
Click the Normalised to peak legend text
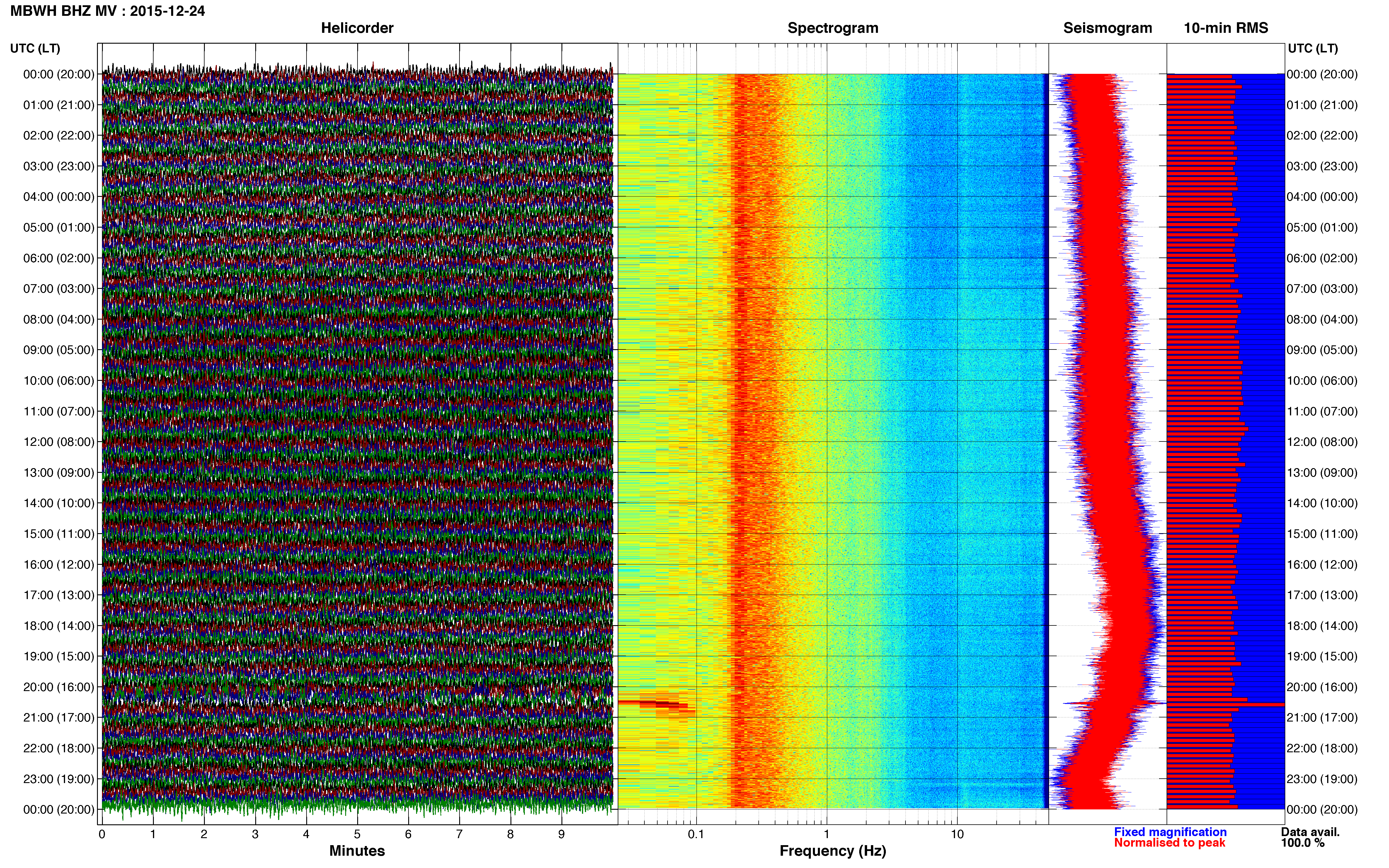pos(1170,843)
